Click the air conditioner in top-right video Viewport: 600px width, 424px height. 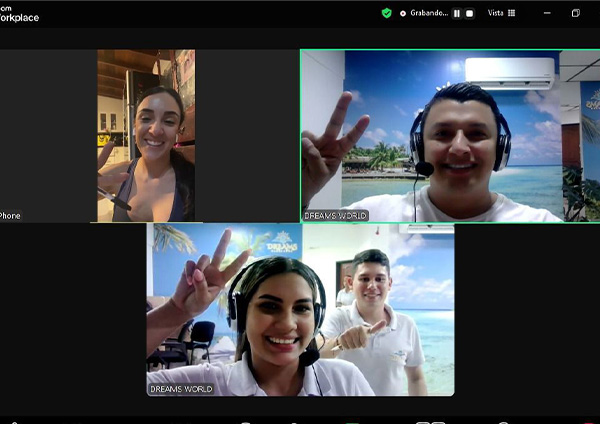point(509,72)
